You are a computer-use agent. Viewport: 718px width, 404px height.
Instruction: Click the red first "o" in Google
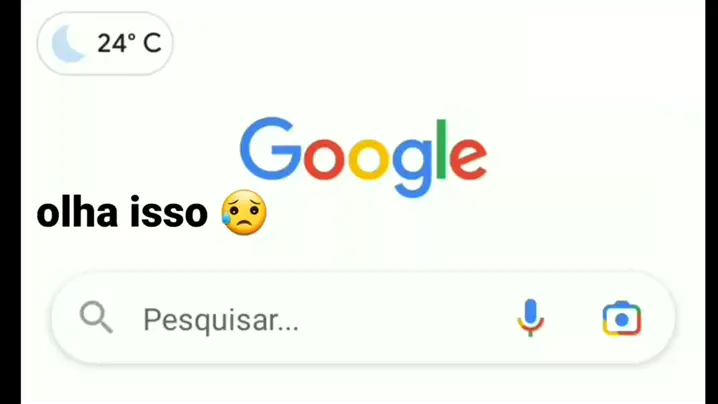pyautogui.click(x=324, y=159)
